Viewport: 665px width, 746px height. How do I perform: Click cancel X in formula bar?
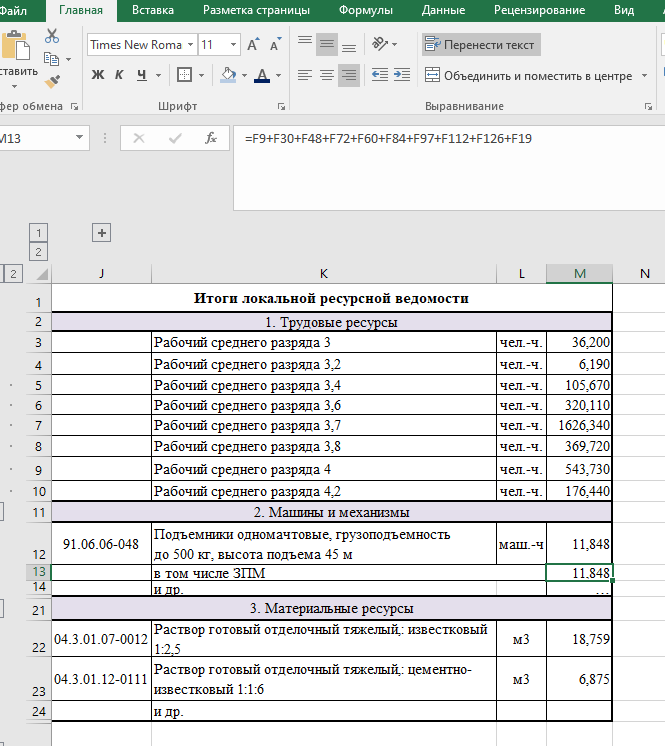tap(139, 138)
